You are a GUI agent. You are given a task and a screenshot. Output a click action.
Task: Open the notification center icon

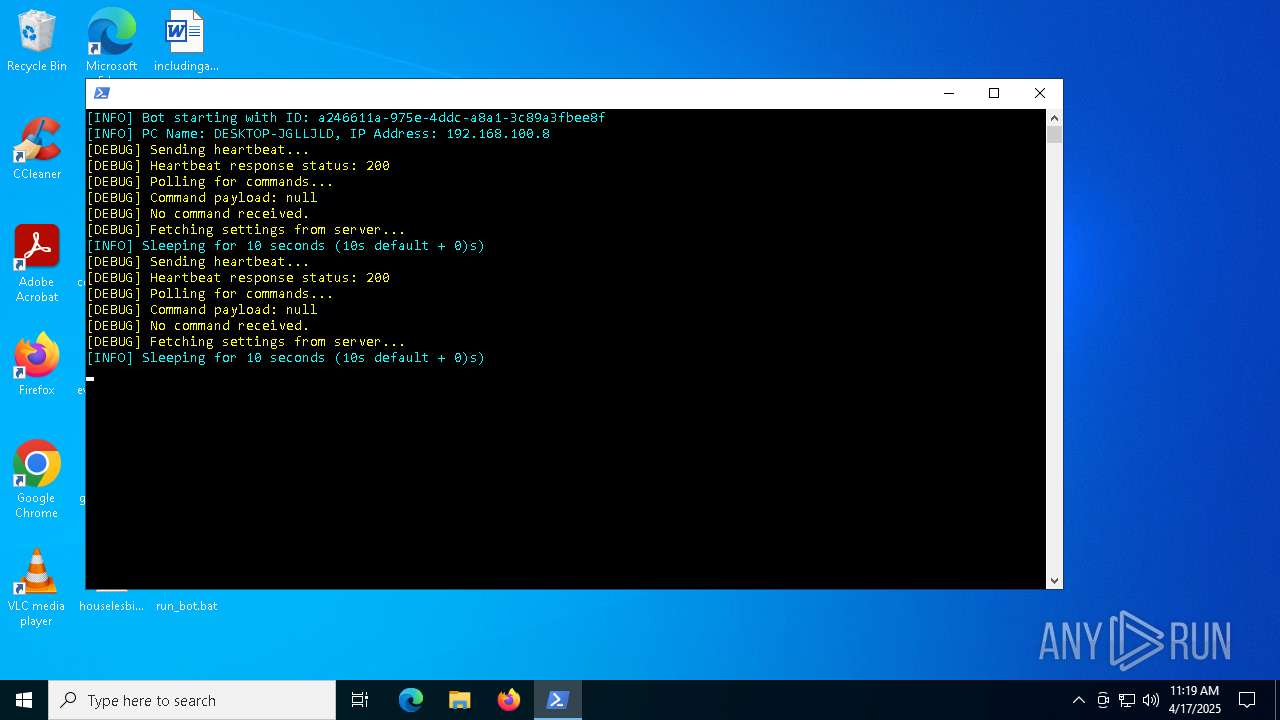tap(1247, 700)
